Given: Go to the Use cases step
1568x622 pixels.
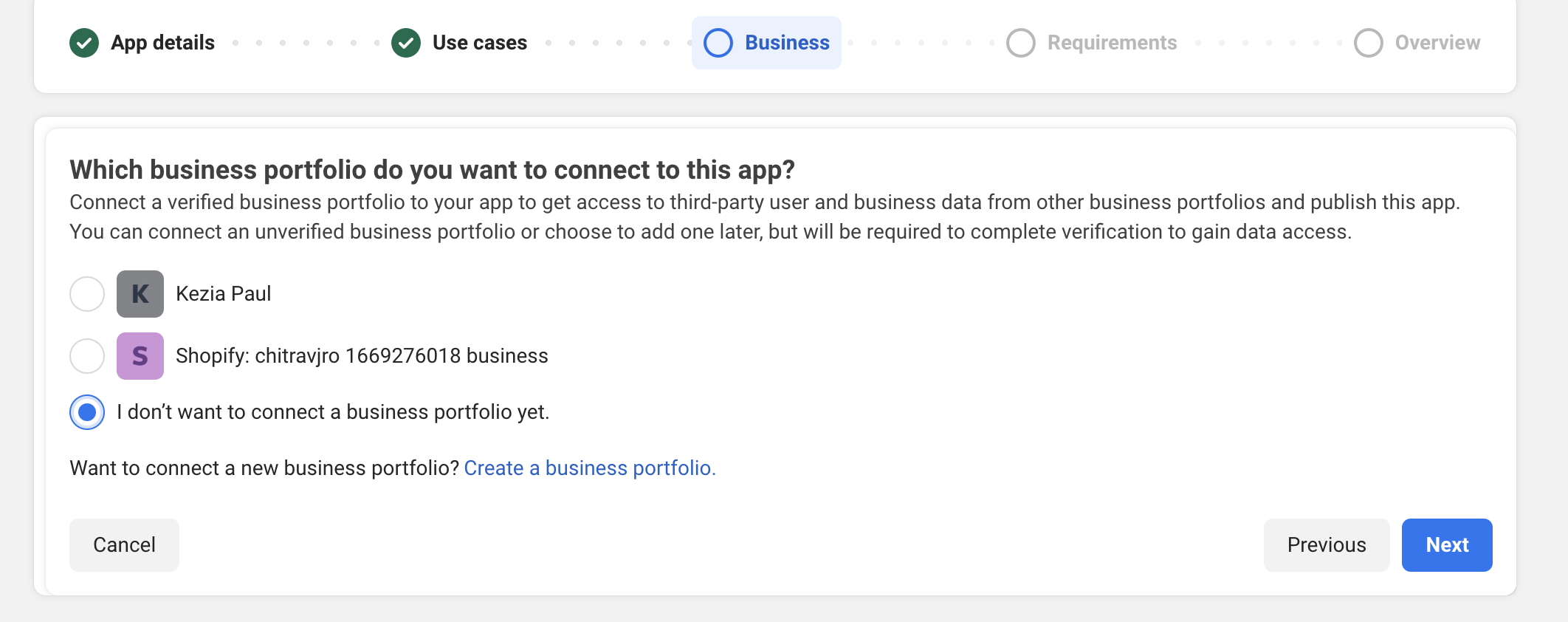Looking at the screenshot, I should click(480, 43).
